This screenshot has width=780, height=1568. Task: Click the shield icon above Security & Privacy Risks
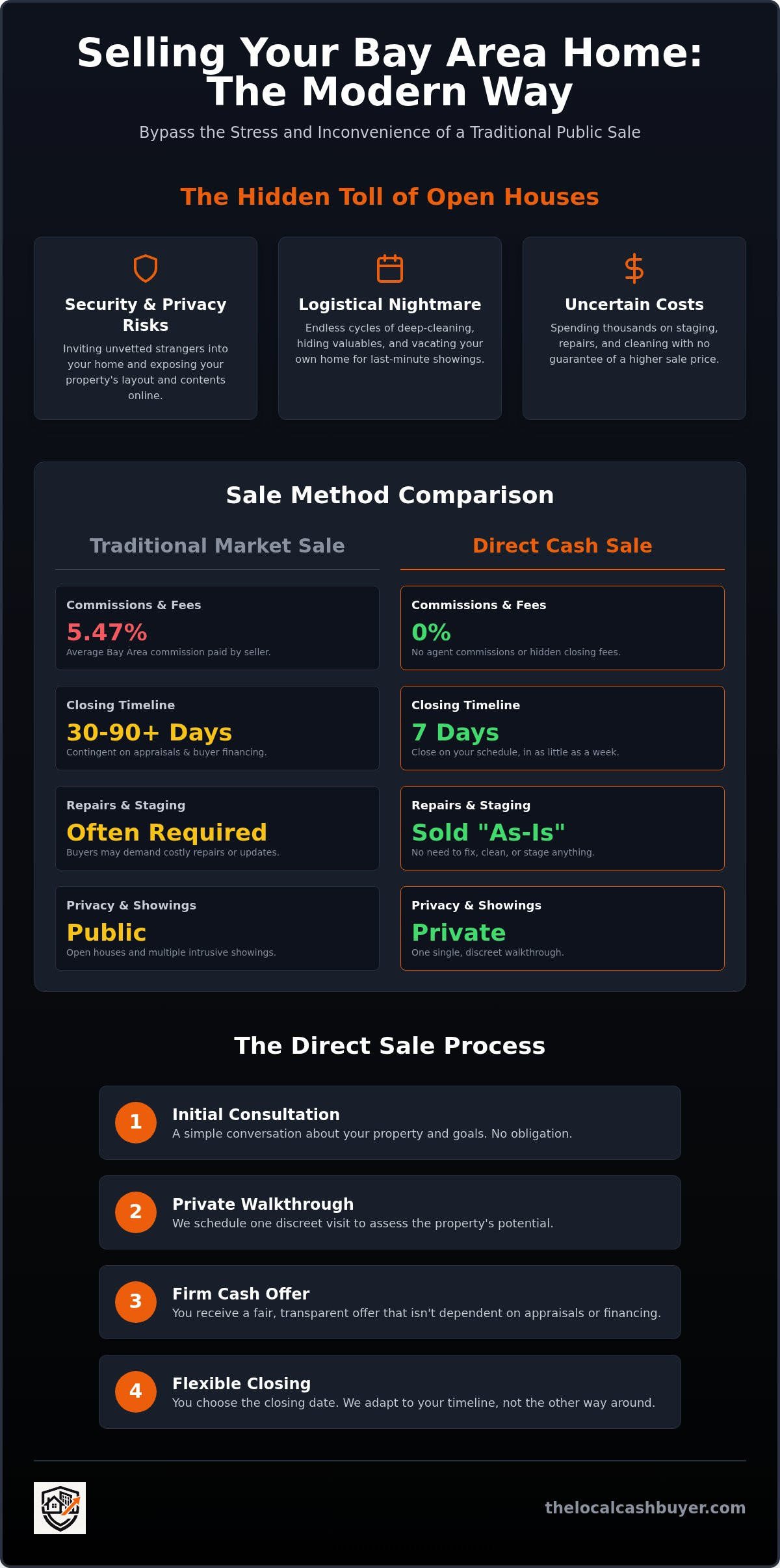146,268
